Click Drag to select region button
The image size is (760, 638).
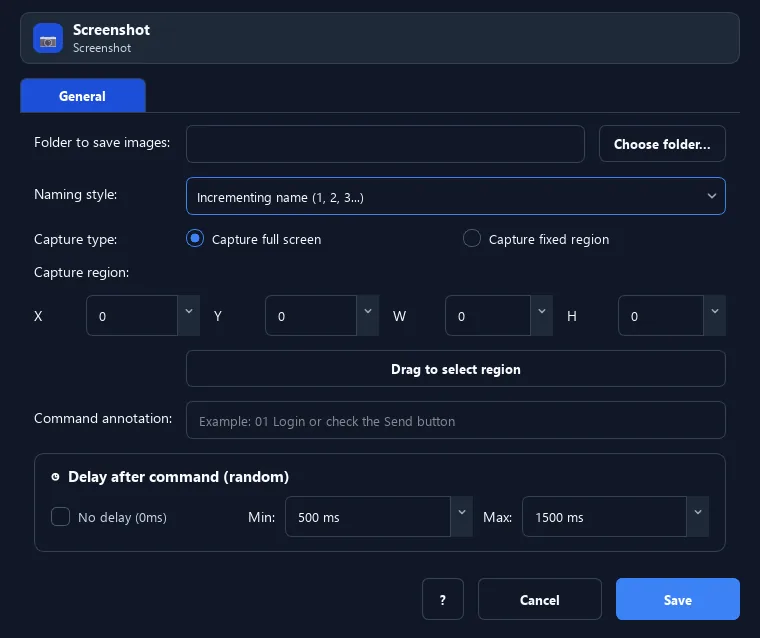(456, 369)
